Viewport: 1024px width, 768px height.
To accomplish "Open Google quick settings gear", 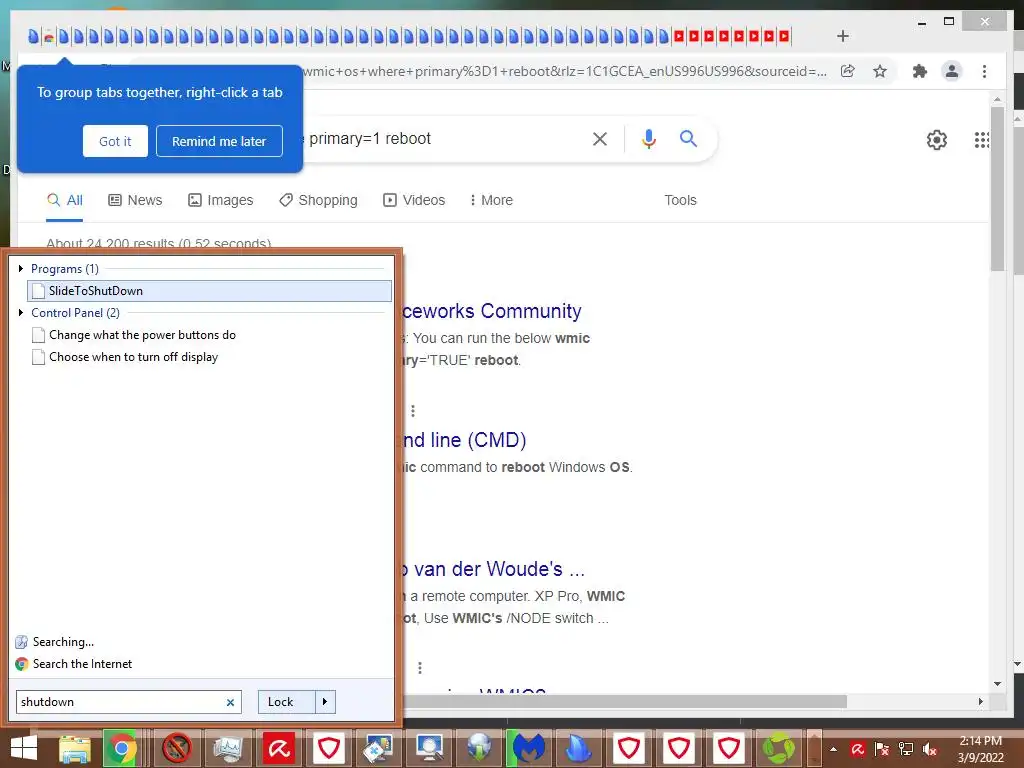I will pos(936,139).
